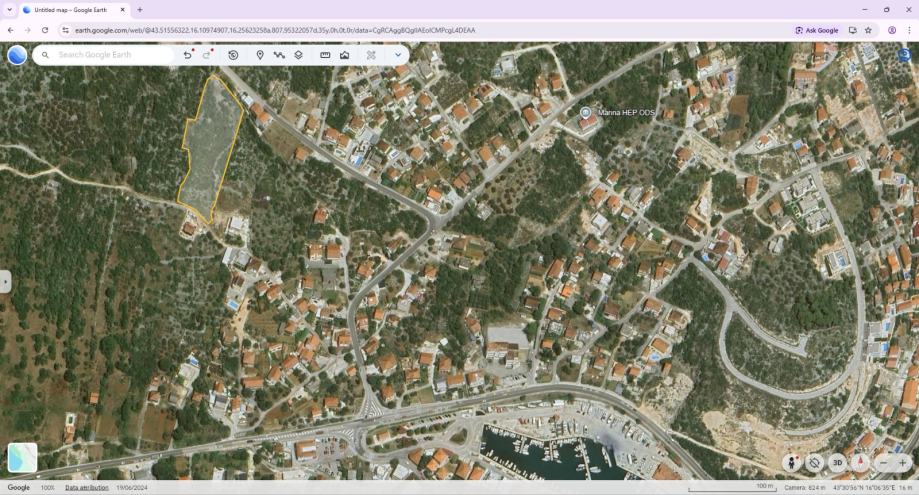Image resolution: width=919 pixels, height=495 pixels.
Task: Expand the left side panel handle
Action: pos(5,282)
